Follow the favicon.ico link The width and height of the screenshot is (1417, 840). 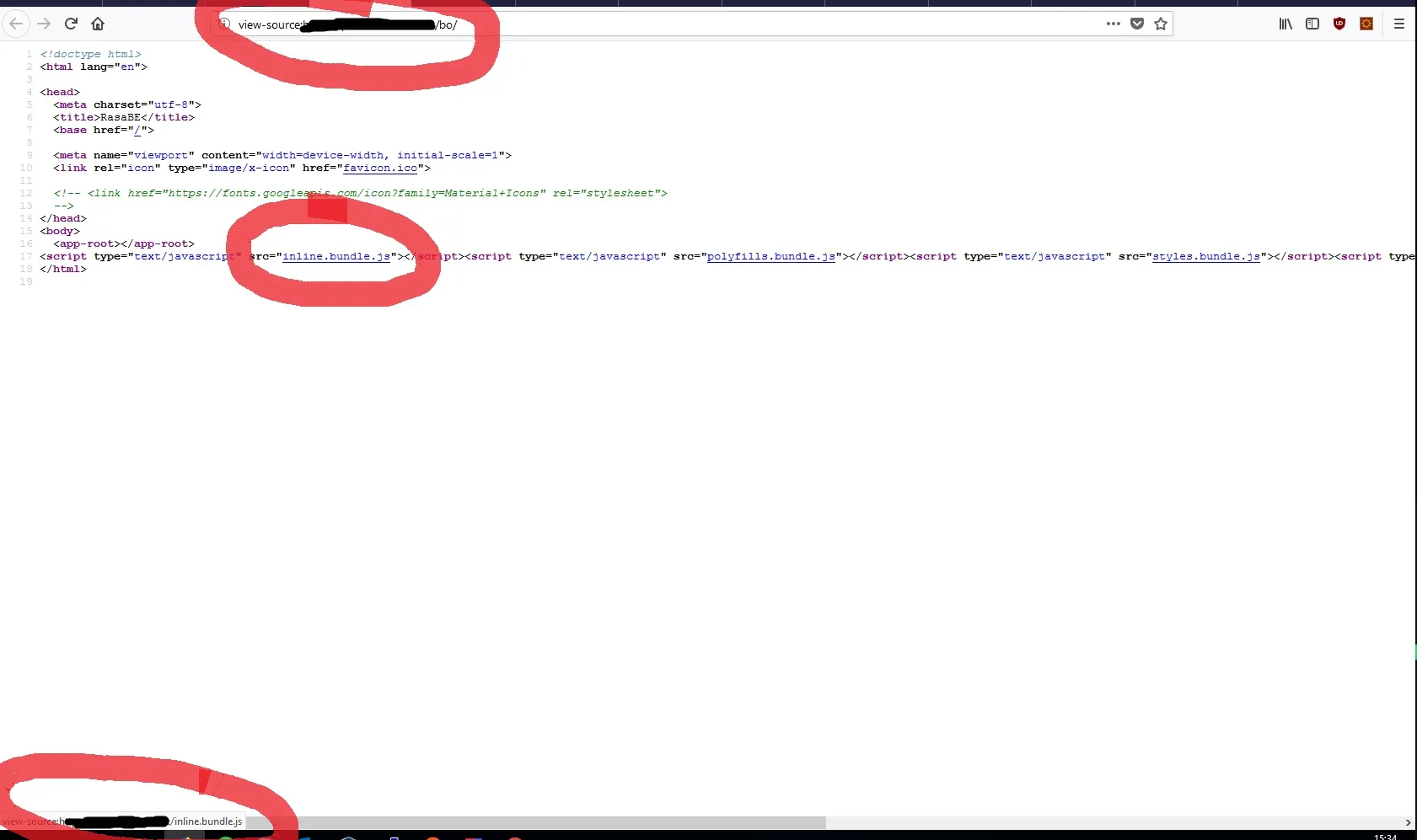[380, 168]
